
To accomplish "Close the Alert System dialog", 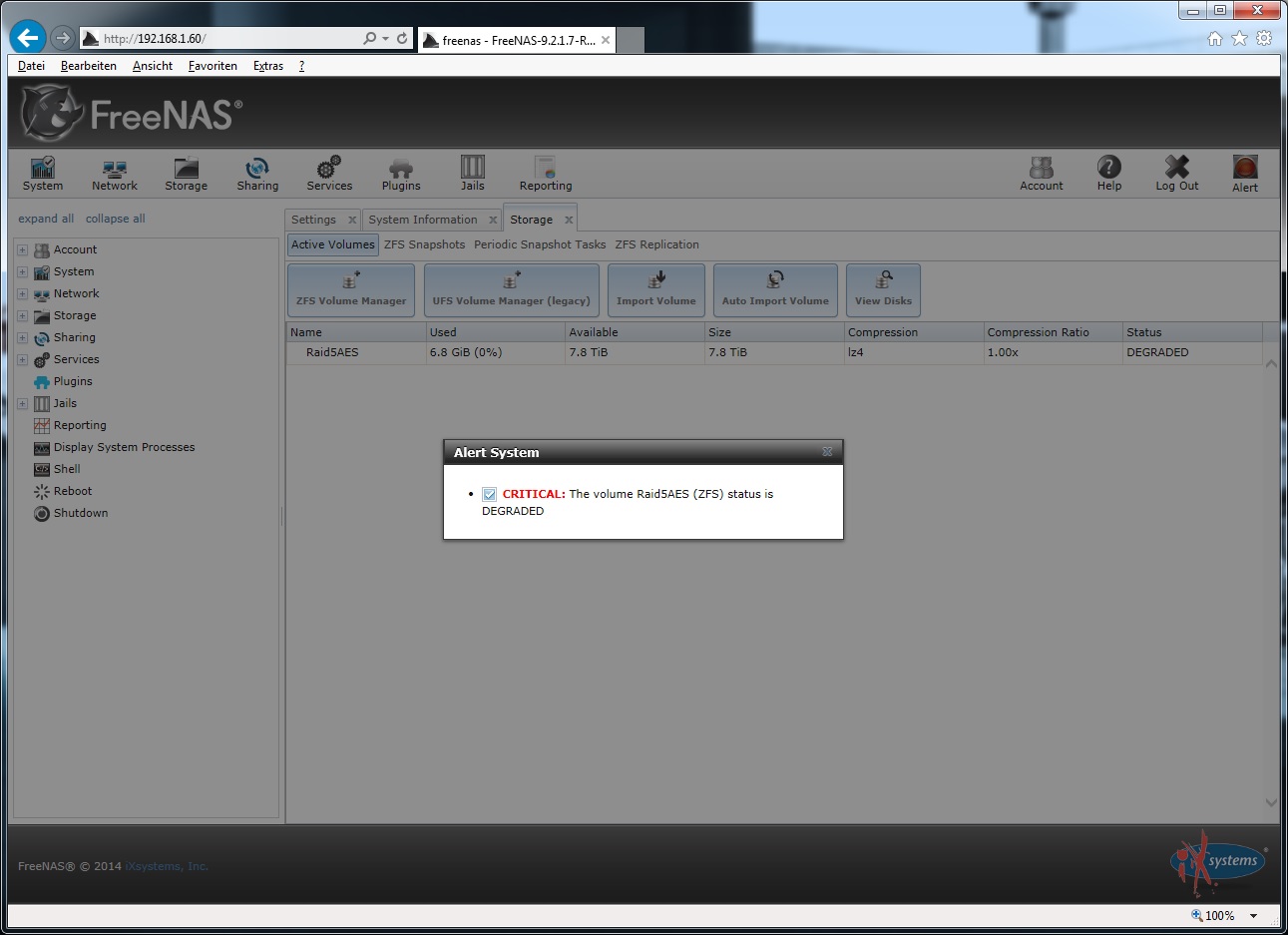I will [827, 452].
